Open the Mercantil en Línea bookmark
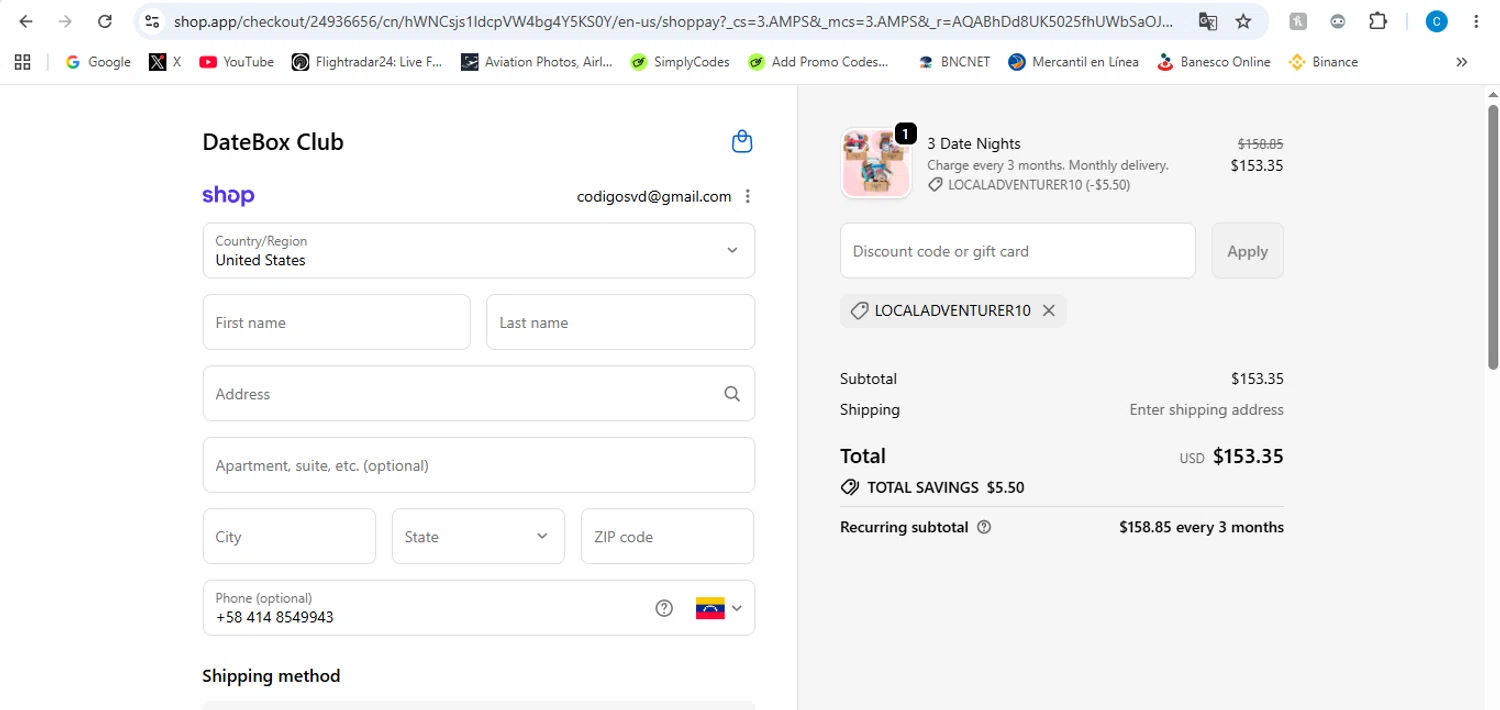This screenshot has width=1500, height=710. (x=1073, y=62)
